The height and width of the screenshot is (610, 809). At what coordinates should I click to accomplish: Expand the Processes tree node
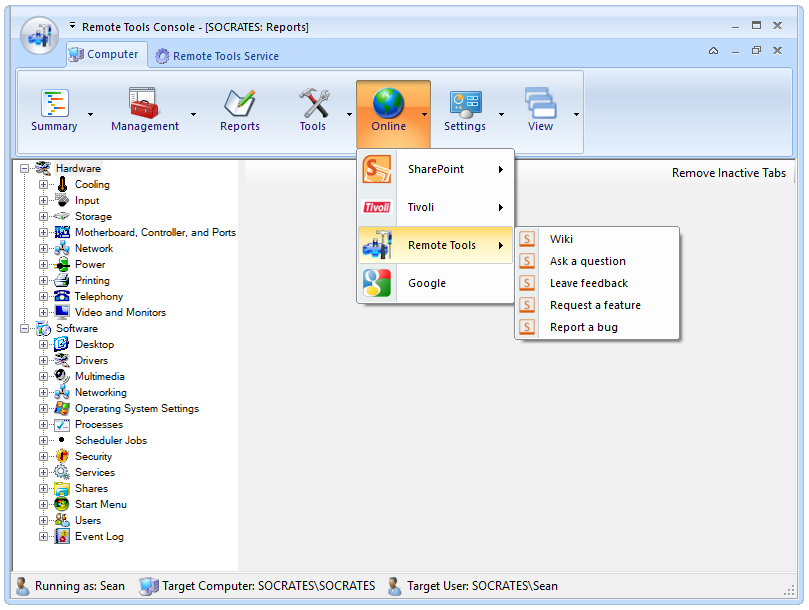click(43, 424)
